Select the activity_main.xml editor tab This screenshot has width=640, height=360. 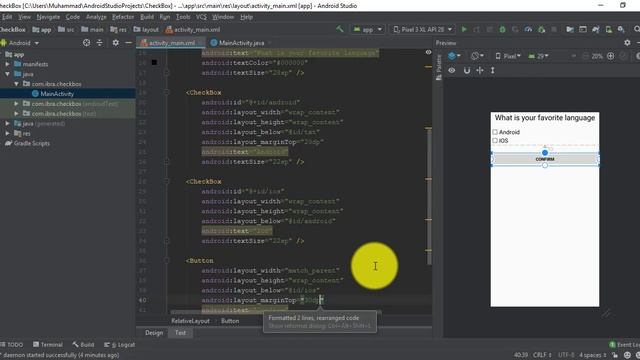tap(171, 43)
